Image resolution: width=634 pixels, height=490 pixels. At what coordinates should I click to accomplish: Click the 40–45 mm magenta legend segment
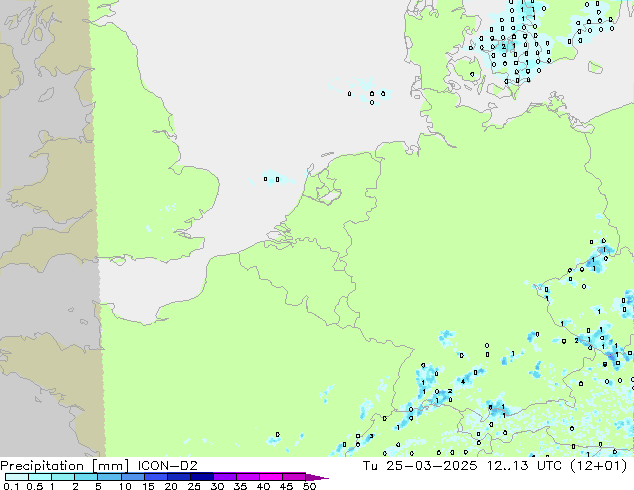click(271, 477)
